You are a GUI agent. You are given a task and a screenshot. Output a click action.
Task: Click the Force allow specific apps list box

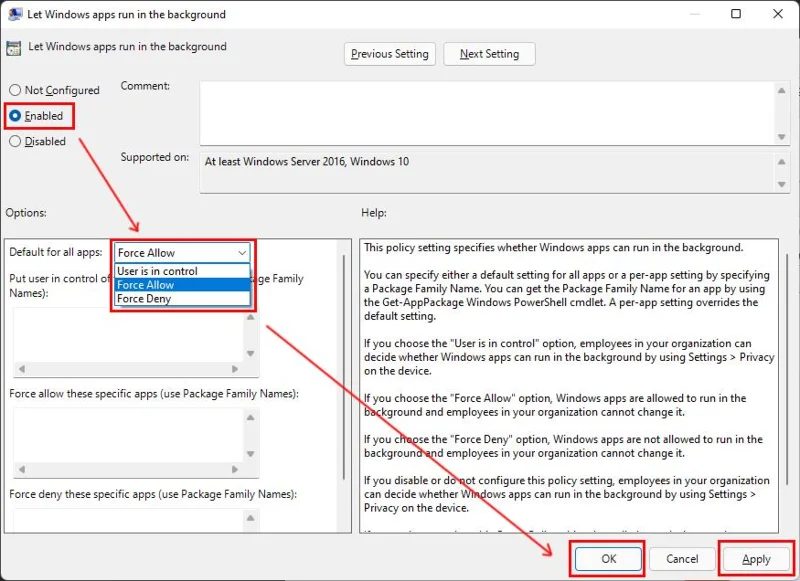(x=128, y=435)
